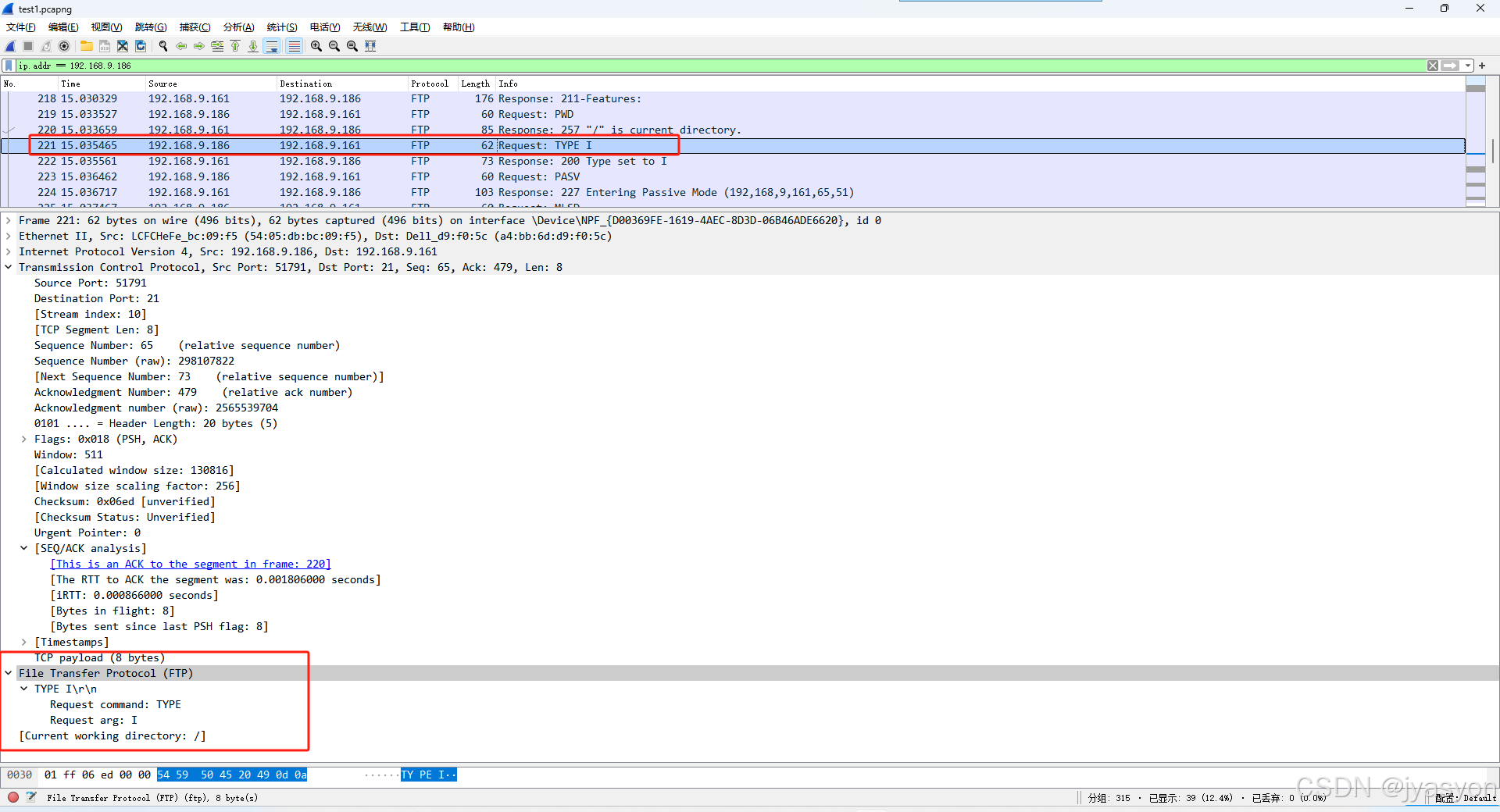Go back in packet history
The width and height of the screenshot is (1500, 812).
[x=181, y=46]
